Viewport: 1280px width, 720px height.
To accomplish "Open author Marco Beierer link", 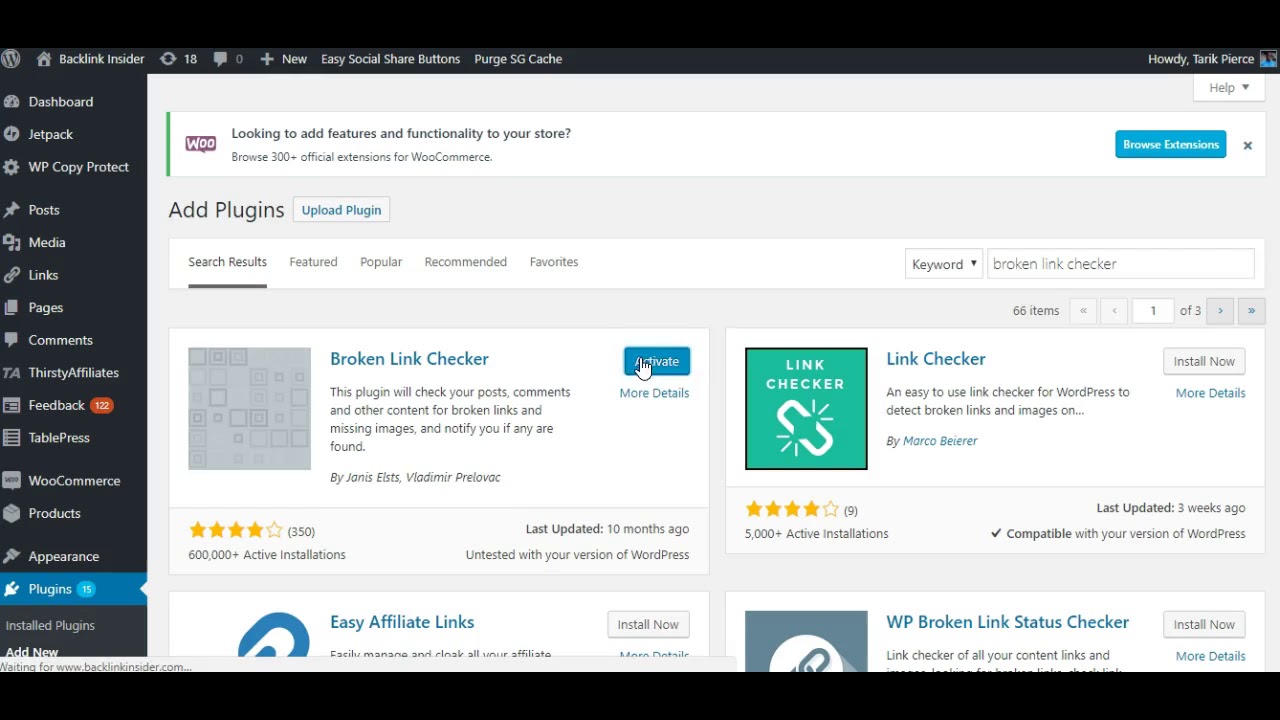I will (x=940, y=441).
